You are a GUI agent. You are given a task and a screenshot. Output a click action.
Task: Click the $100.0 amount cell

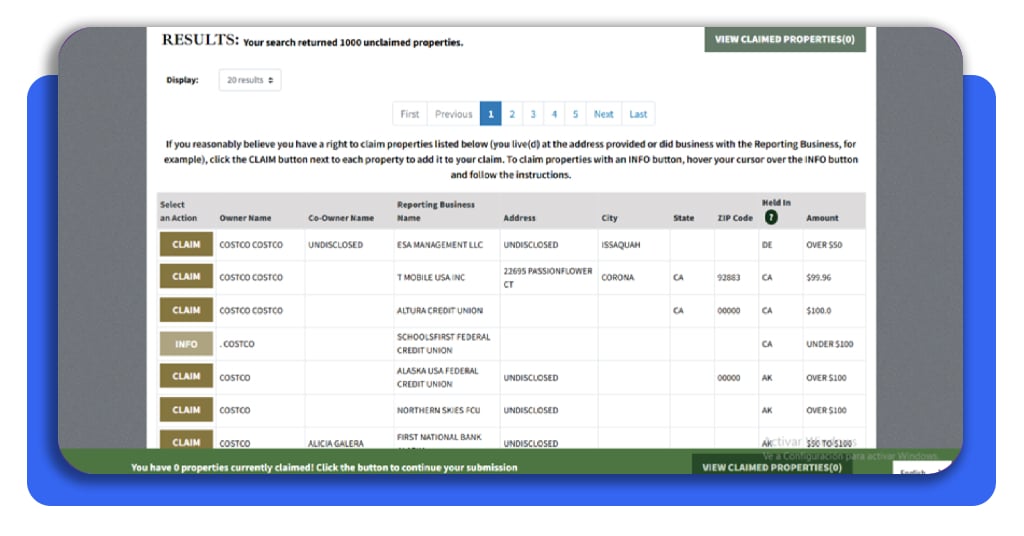(819, 311)
